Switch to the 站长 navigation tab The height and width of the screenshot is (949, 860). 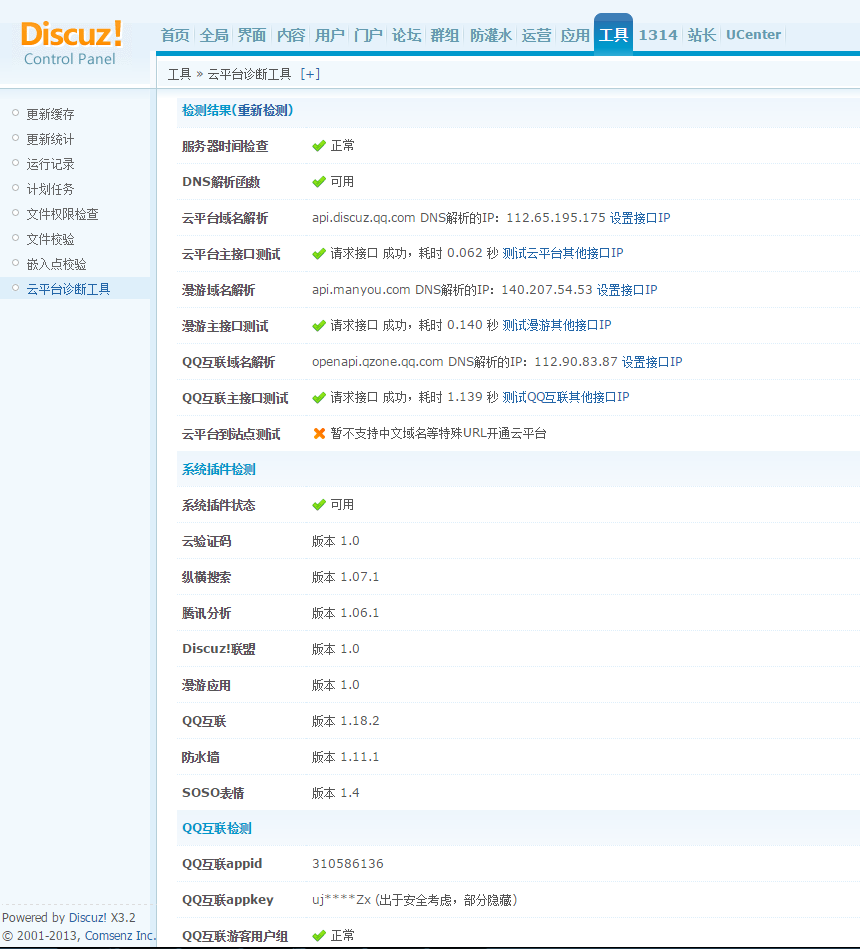(702, 35)
